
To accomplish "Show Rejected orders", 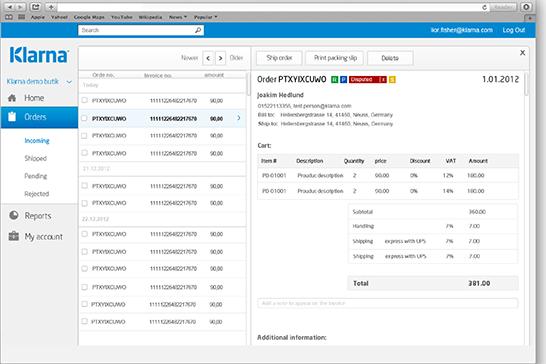I will [37, 194].
